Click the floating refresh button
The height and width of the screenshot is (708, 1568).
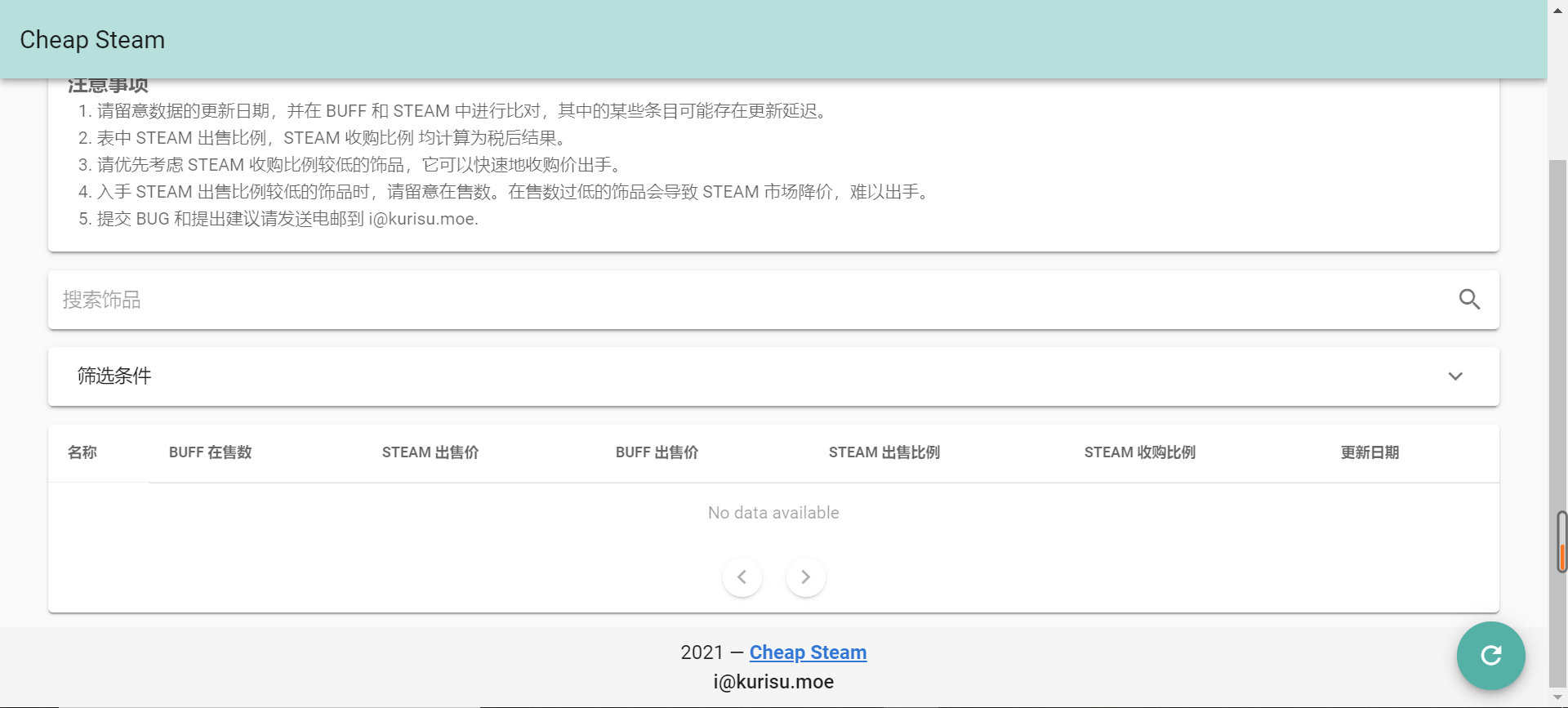click(x=1490, y=656)
